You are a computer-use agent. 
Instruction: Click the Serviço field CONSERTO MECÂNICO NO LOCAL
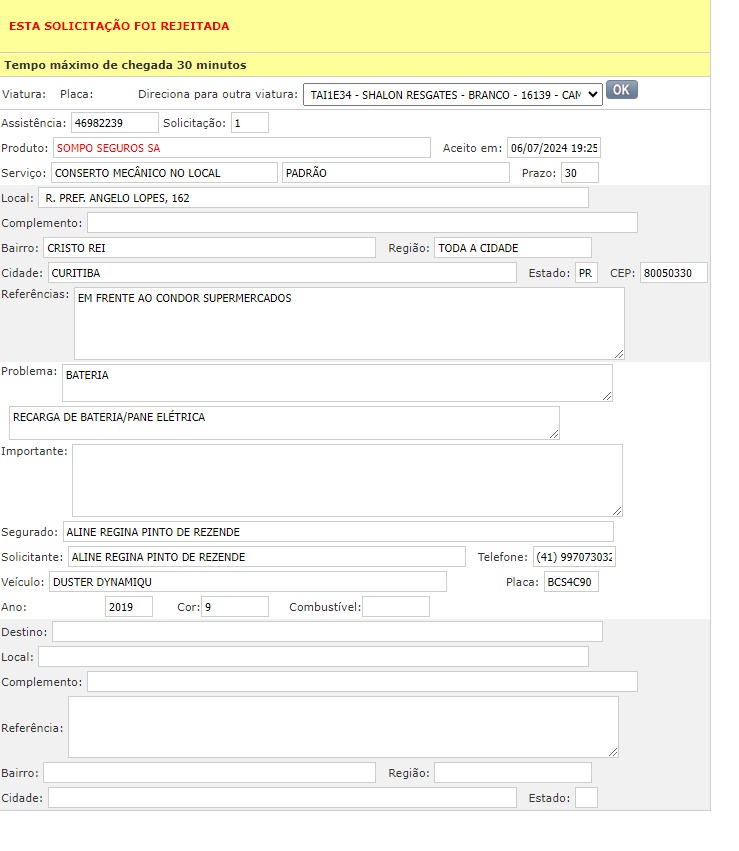click(163, 173)
